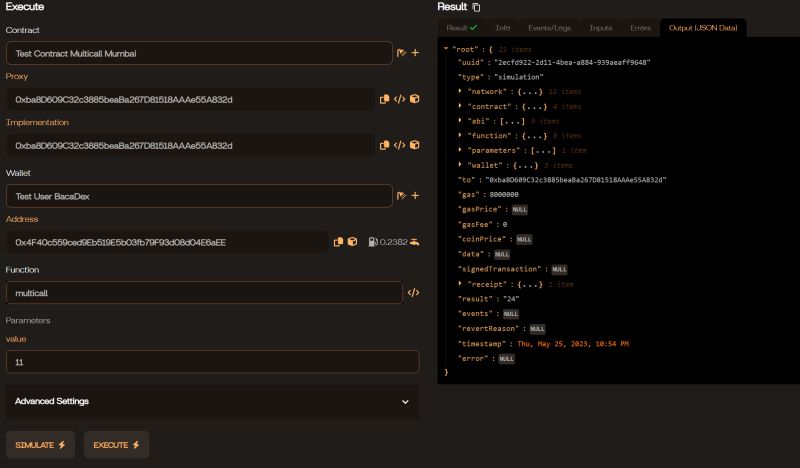Viewport: 800px width, 468px height.
Task: Expand the "network" JSON node
Action: pos(460,91)
